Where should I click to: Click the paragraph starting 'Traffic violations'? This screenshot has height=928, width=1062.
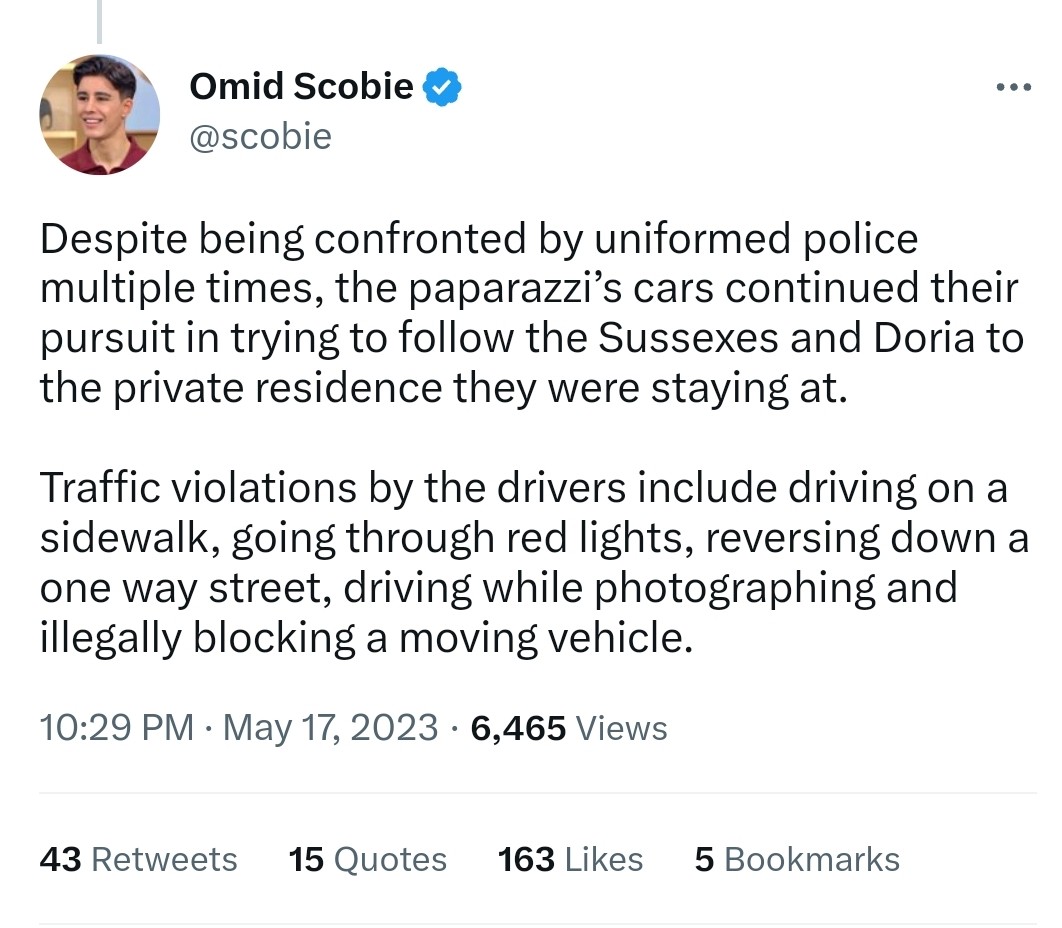(x=534, y=562)
